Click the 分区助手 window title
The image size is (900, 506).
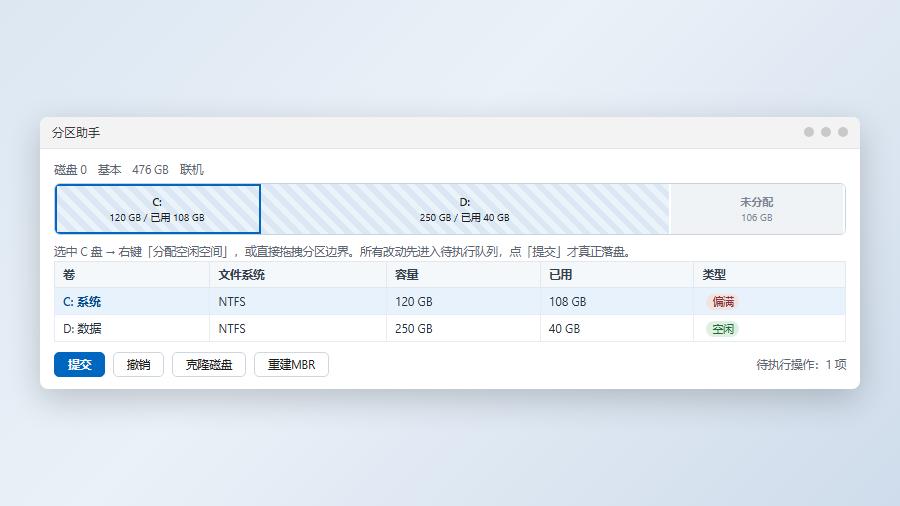[x=76, y=133]
